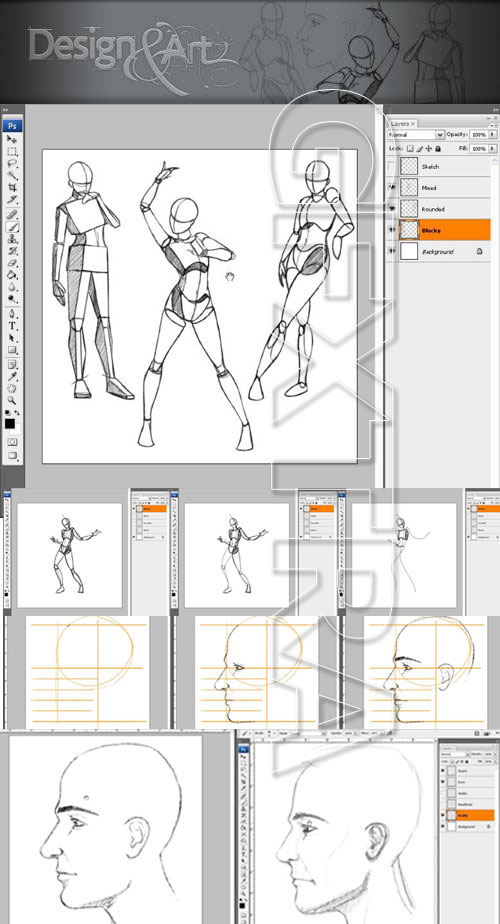Click the lock icon on the Background layer under Blocky

479,251
